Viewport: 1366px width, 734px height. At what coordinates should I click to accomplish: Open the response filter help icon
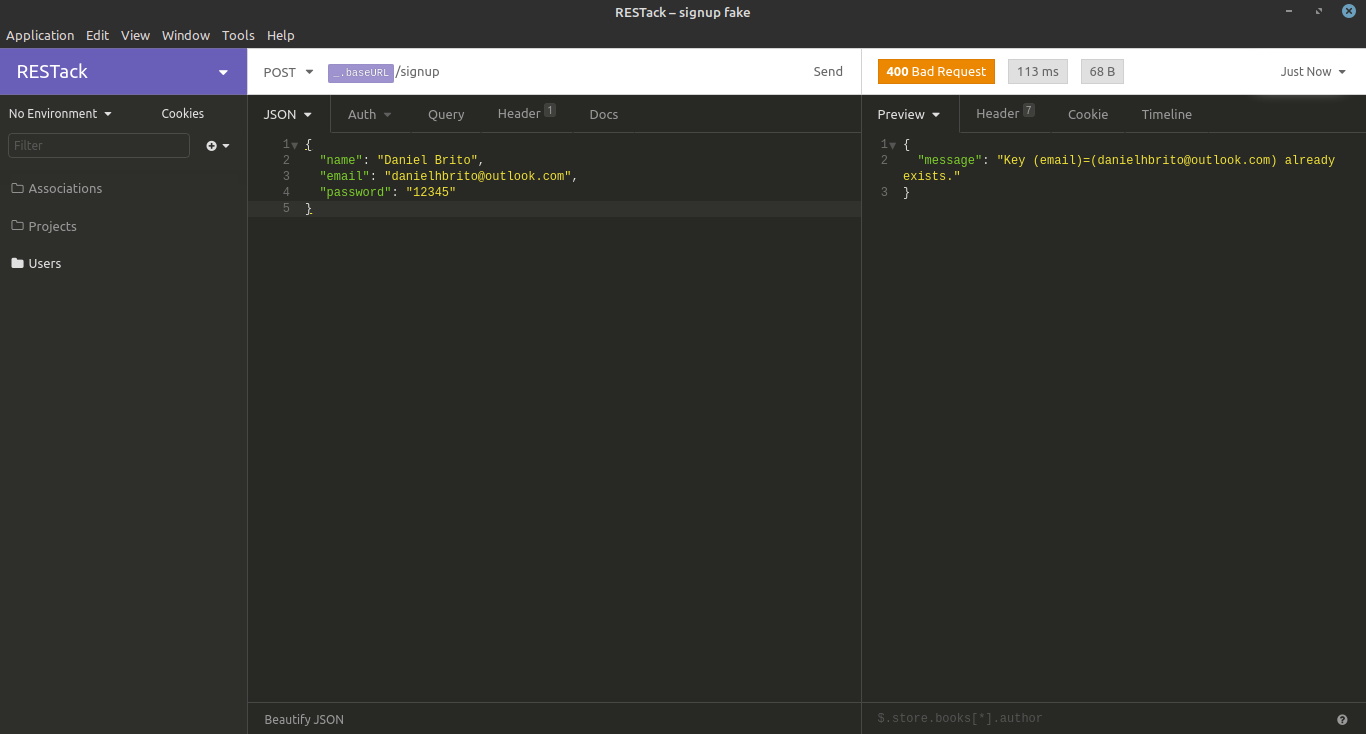1342,719
